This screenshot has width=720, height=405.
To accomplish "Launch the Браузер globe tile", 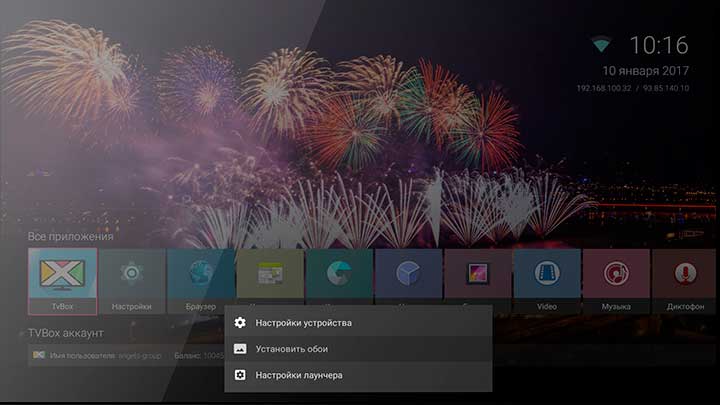I will (200, 278).
